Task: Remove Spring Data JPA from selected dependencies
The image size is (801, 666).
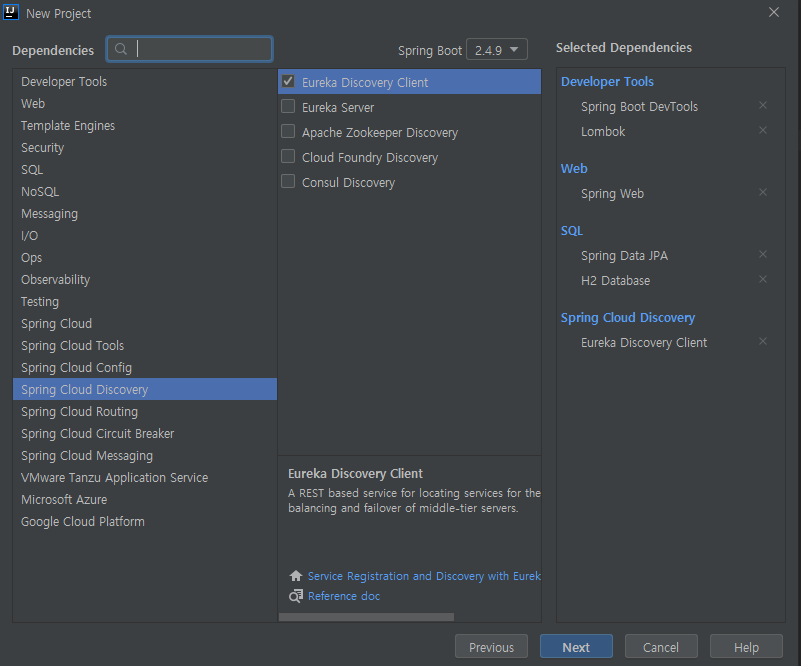Action: pos(763,254)
